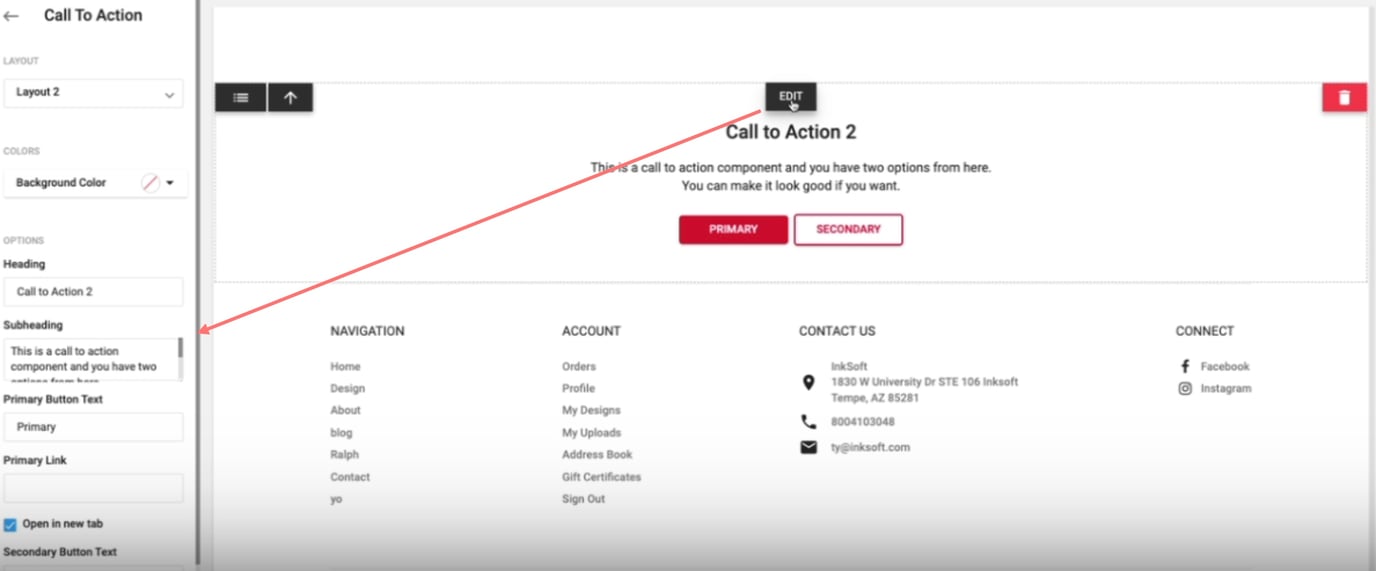Click the phone icon in Contact Us
Screen dimensions: 1376x571
pos(809,422)
